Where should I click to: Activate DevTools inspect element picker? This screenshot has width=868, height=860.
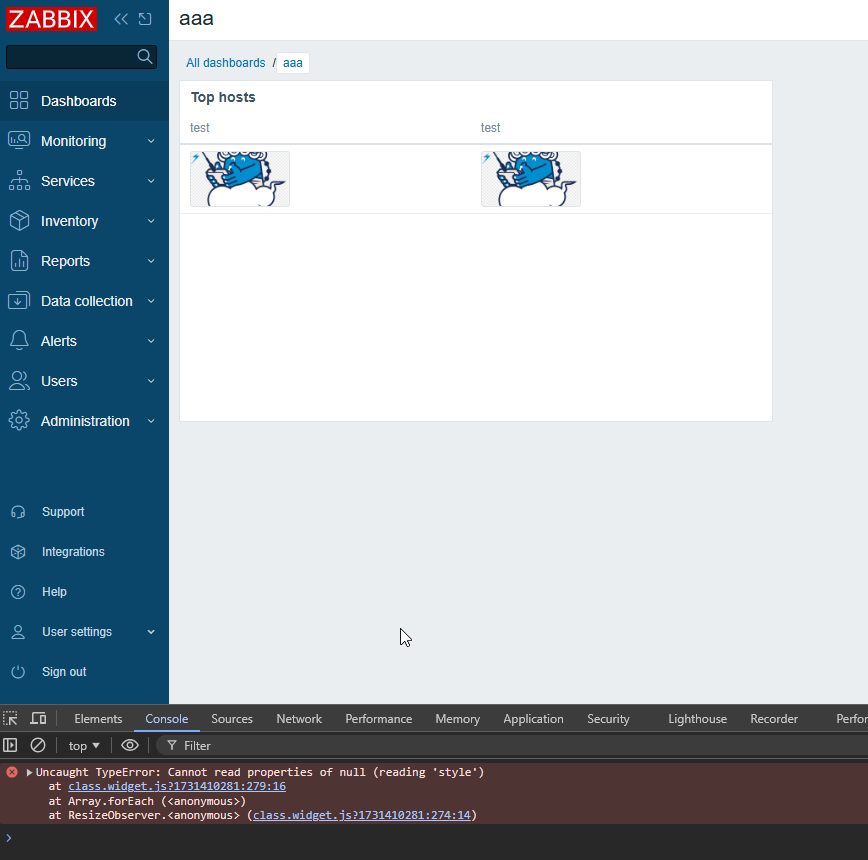coord(11,718)
